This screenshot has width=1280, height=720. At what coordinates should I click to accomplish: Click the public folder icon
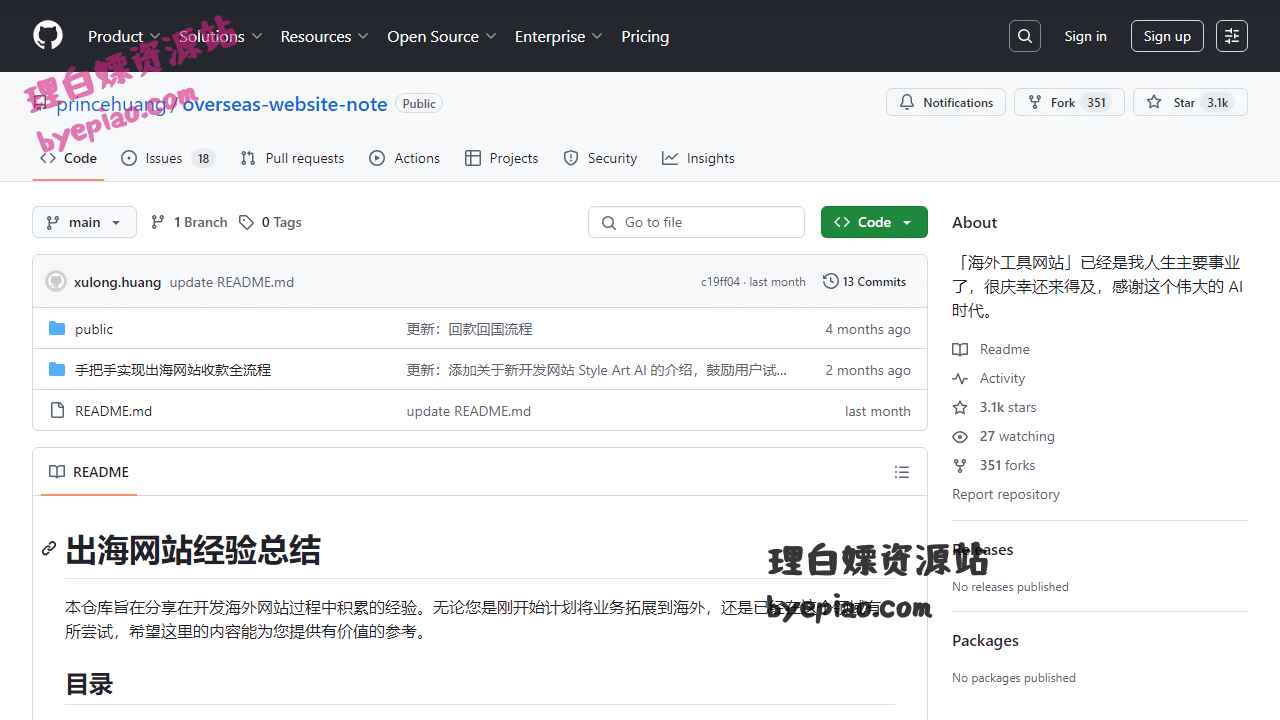(57, 329)
